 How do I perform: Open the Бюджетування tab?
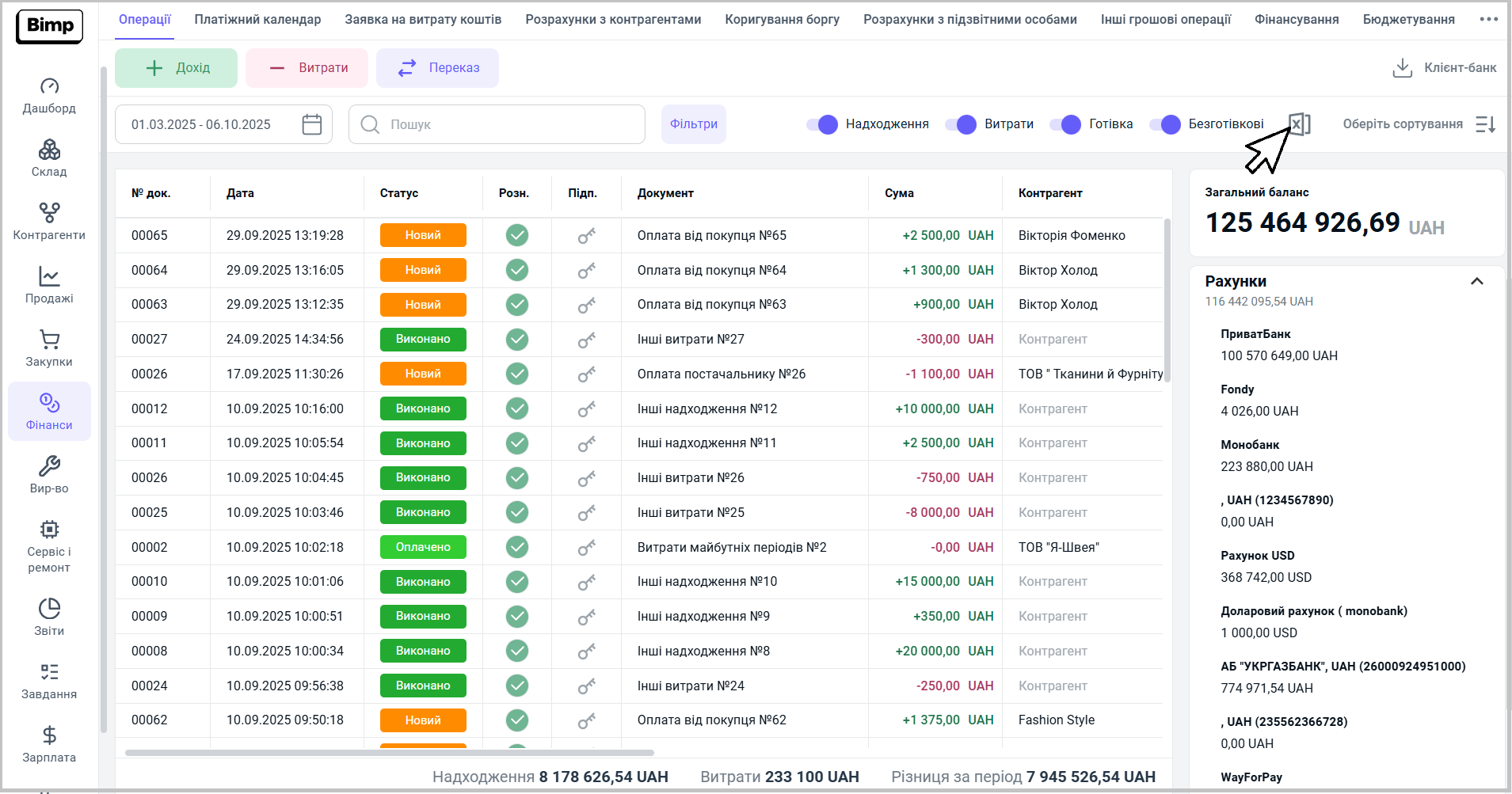[1408, 19]
